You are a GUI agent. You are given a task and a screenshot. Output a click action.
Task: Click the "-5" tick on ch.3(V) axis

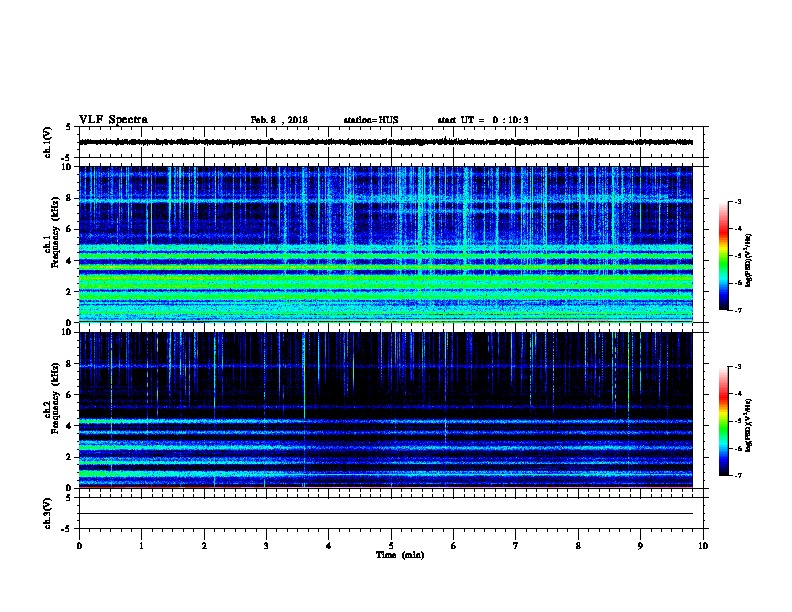(x=66, y=529)
